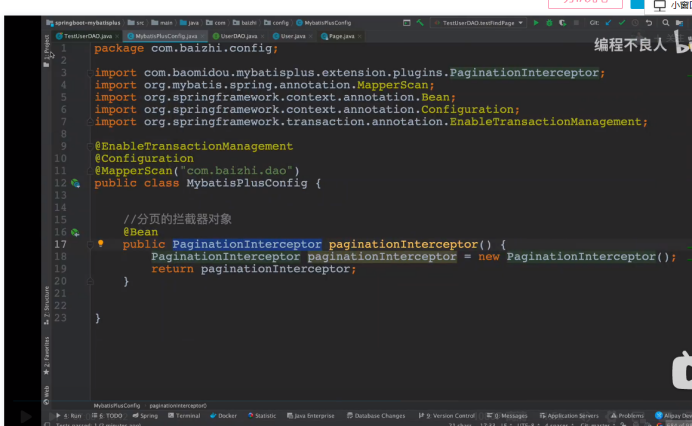Open the 6: TODO tool window
The height and width of the screenshot is (426, 692).
coord(107,415)
